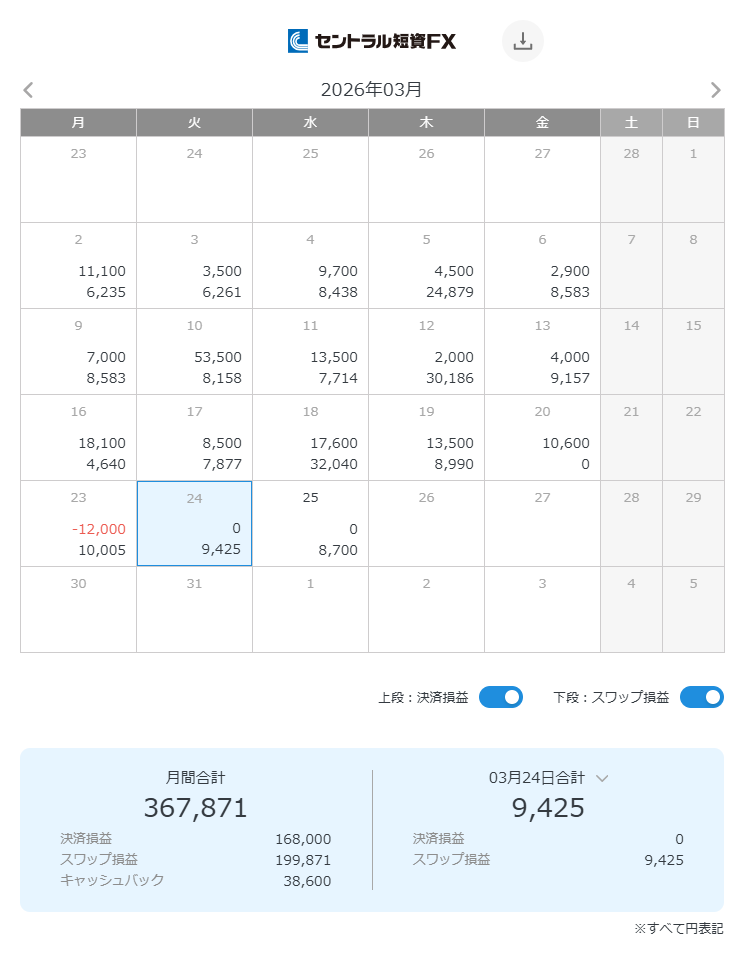Toggle 上段：決済損益 switch off

coord(500,697)
